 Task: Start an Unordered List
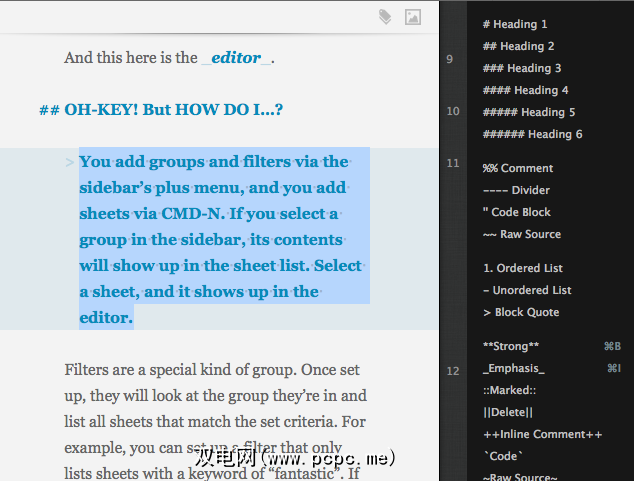[x=527, y=290]
